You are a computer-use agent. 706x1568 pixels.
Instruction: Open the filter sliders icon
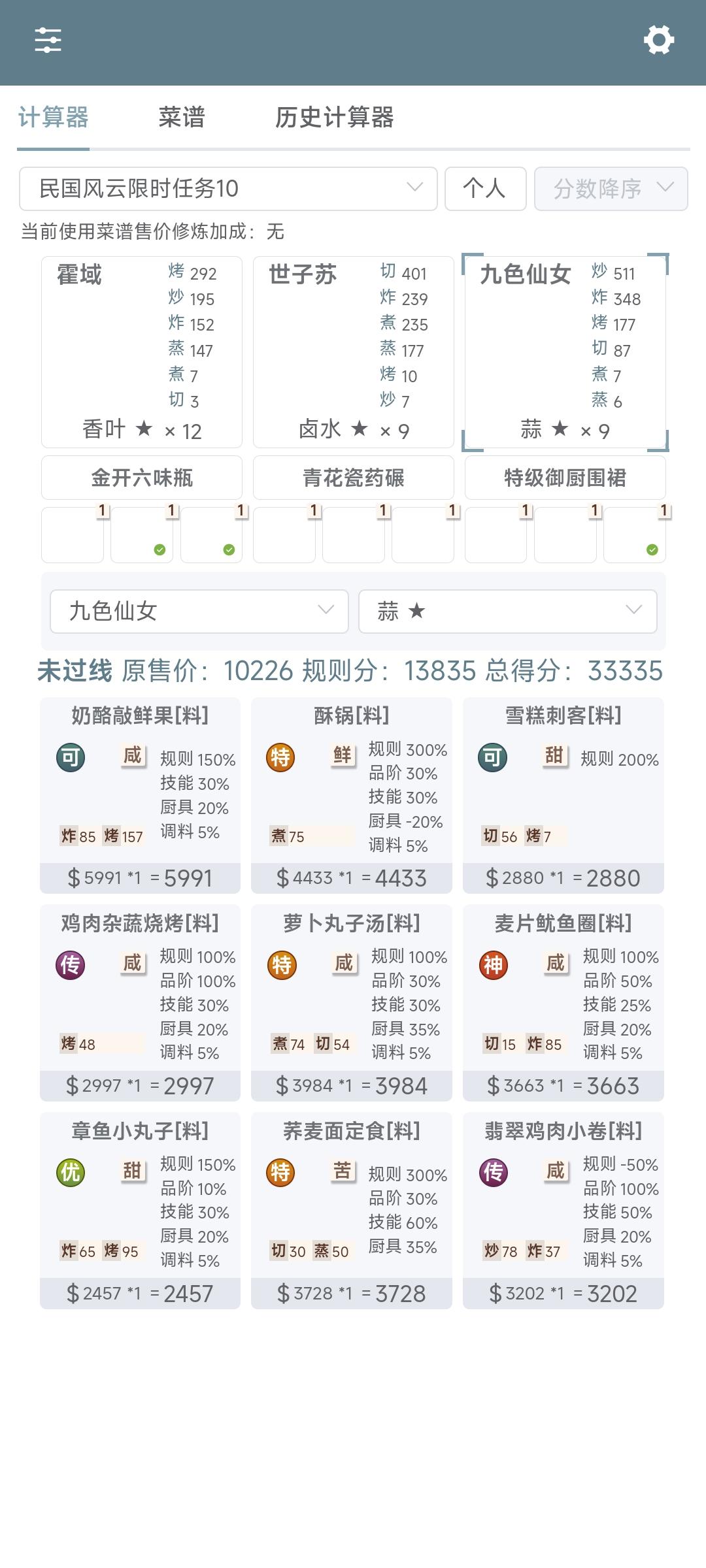click(48, 41)
